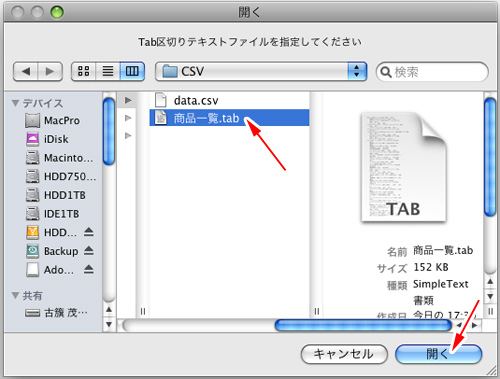Eject the HDD... orange drive
This screenshot has width=500, height=379.
point(89,232)
